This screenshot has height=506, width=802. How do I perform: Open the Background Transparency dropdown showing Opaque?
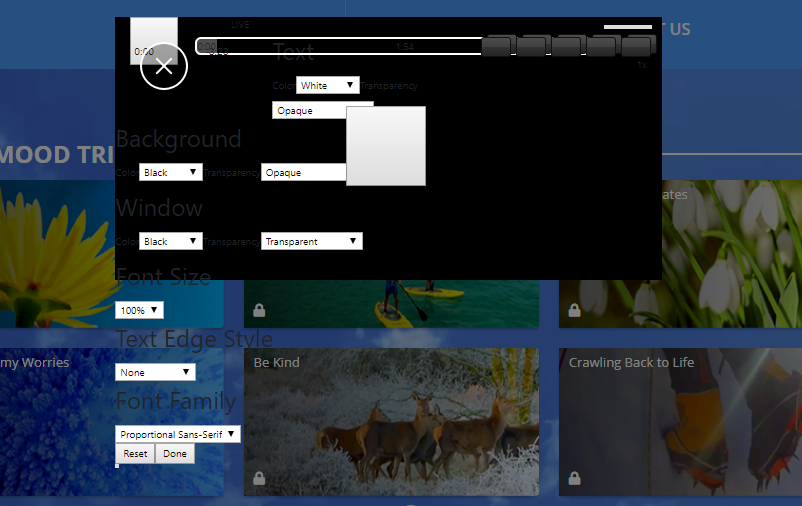(x=303, y=172)
